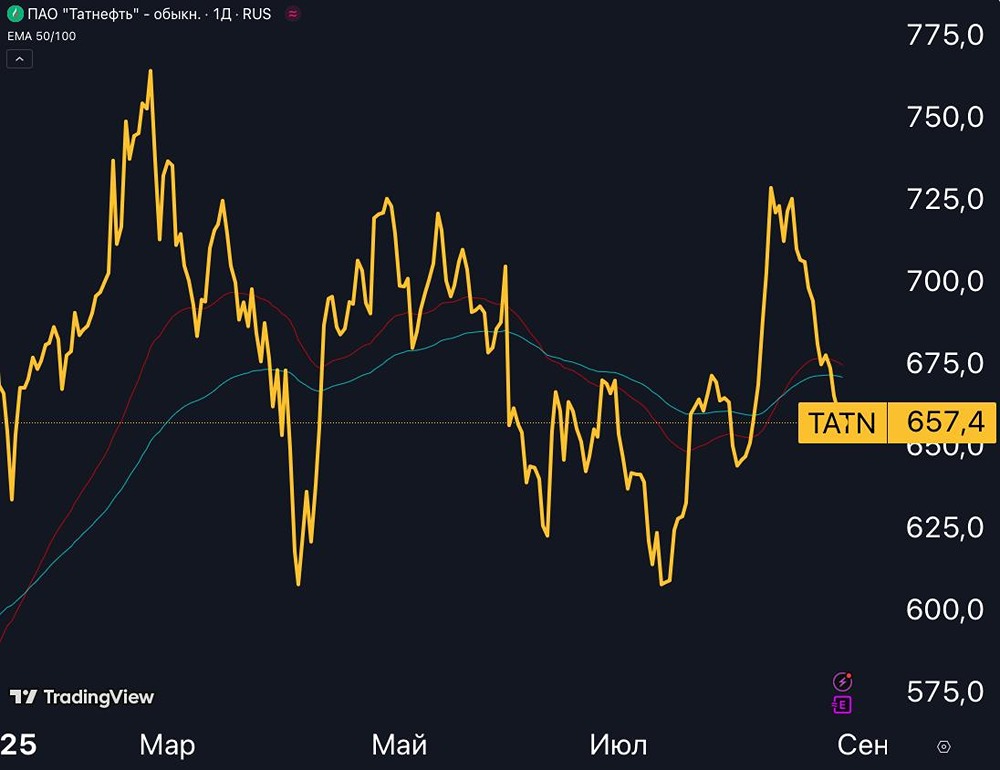Select the EMA 50/100 indicator label

41,36
